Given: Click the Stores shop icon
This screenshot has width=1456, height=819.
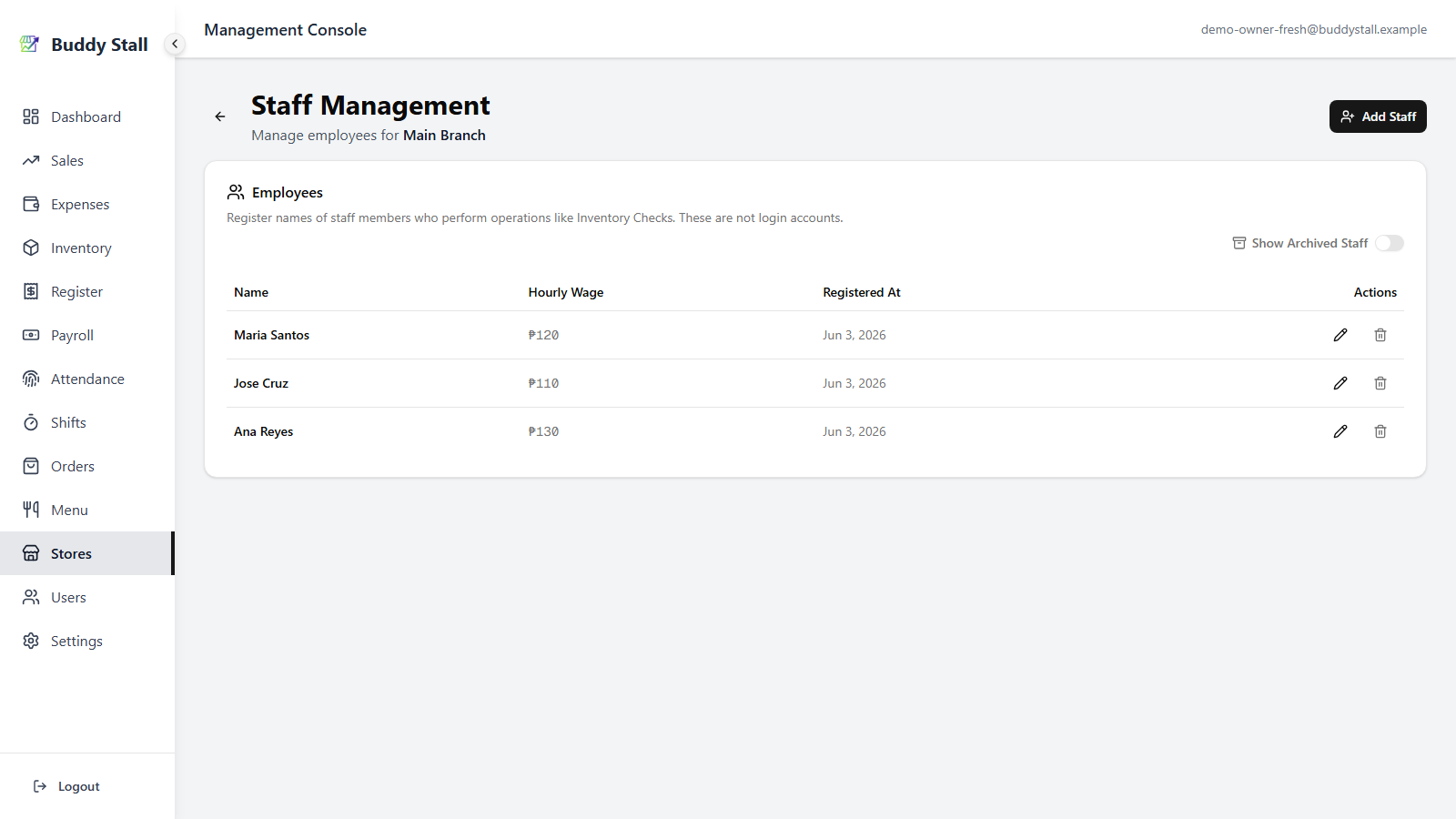Looking at the screenshot, I should [x=31, y=553].
